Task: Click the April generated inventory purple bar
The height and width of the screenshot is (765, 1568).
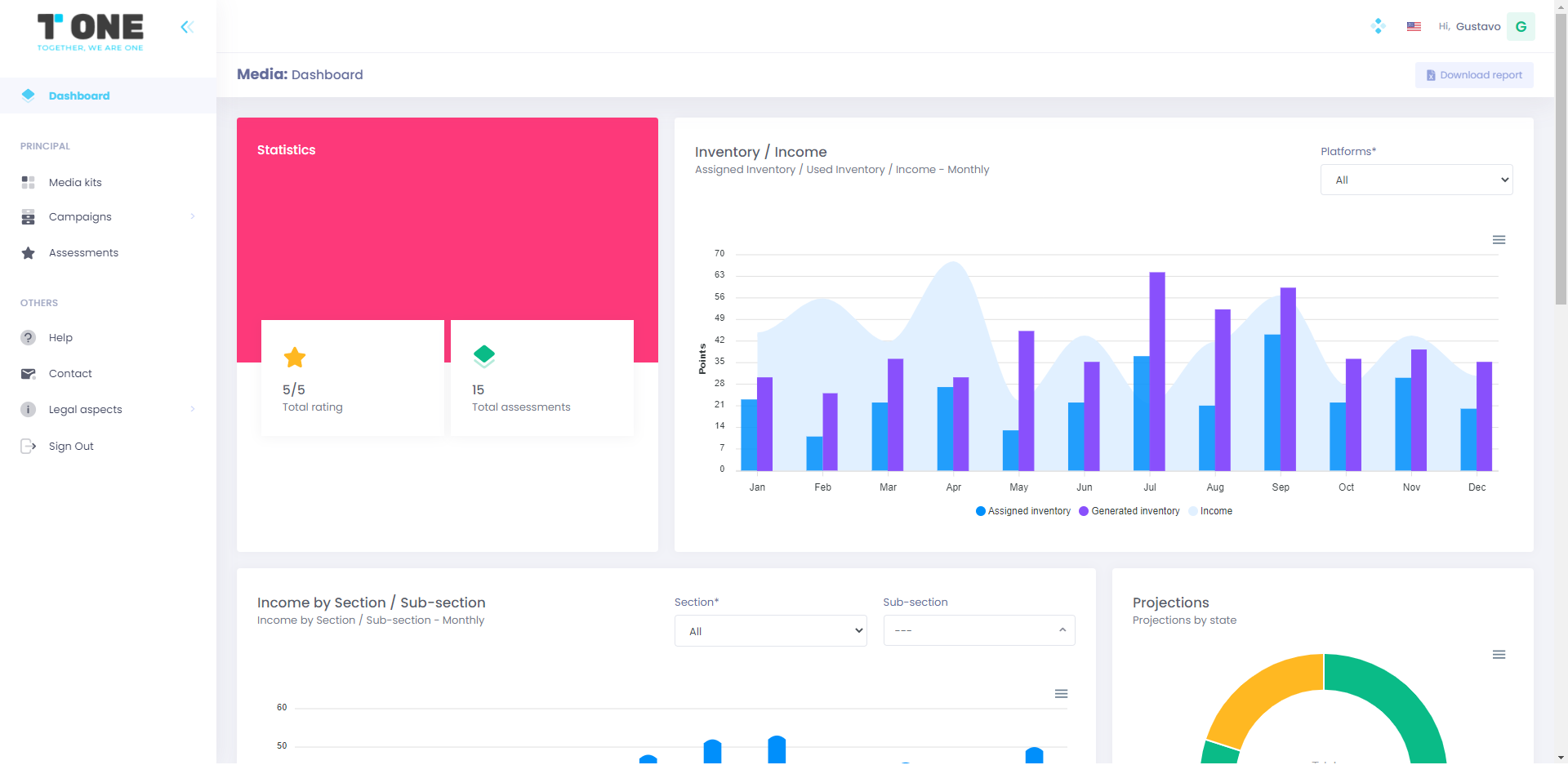Action: pyautogui.click(x=961, y=425)
